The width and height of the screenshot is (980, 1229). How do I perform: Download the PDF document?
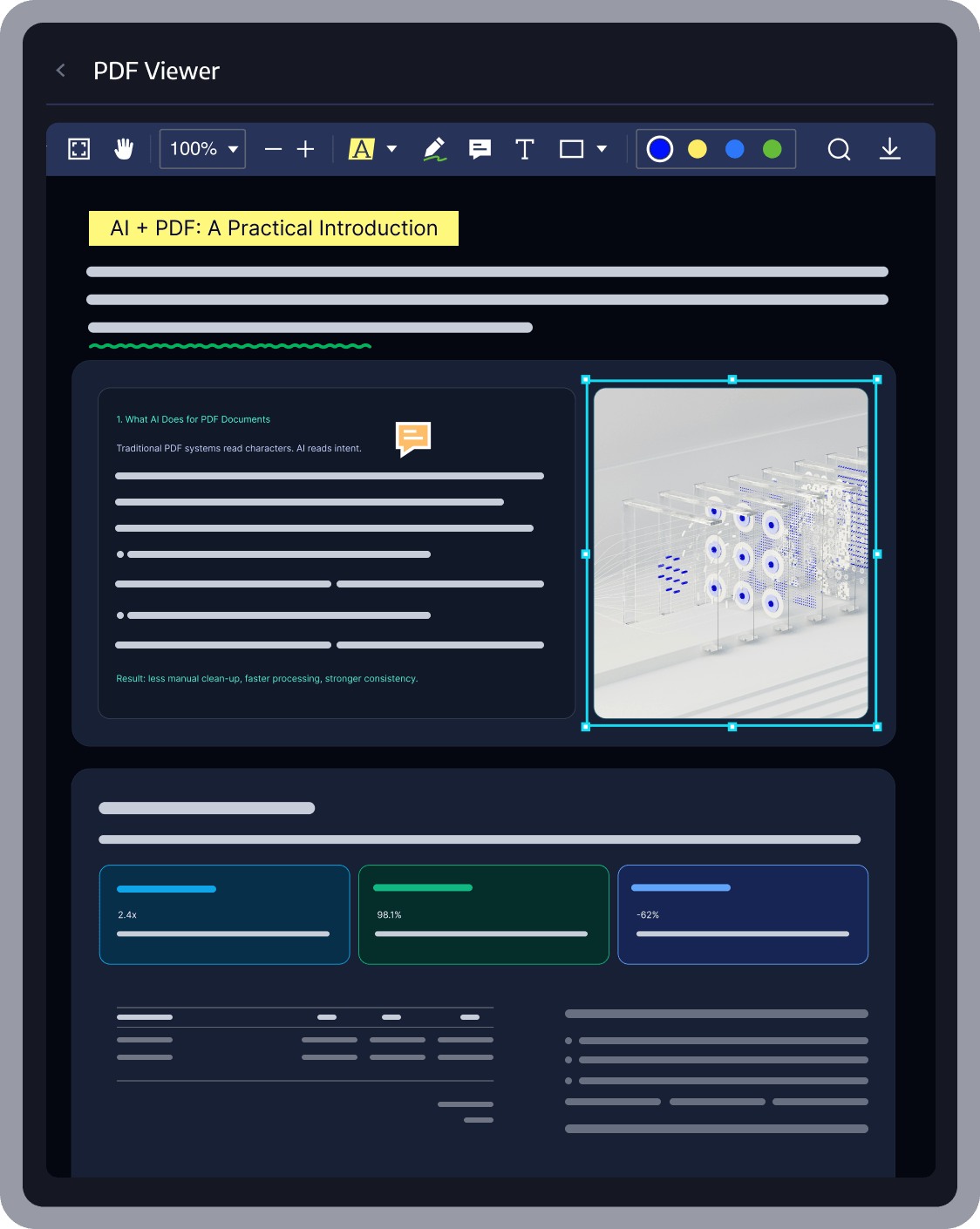pyautogui.click(x=889, y=149)
